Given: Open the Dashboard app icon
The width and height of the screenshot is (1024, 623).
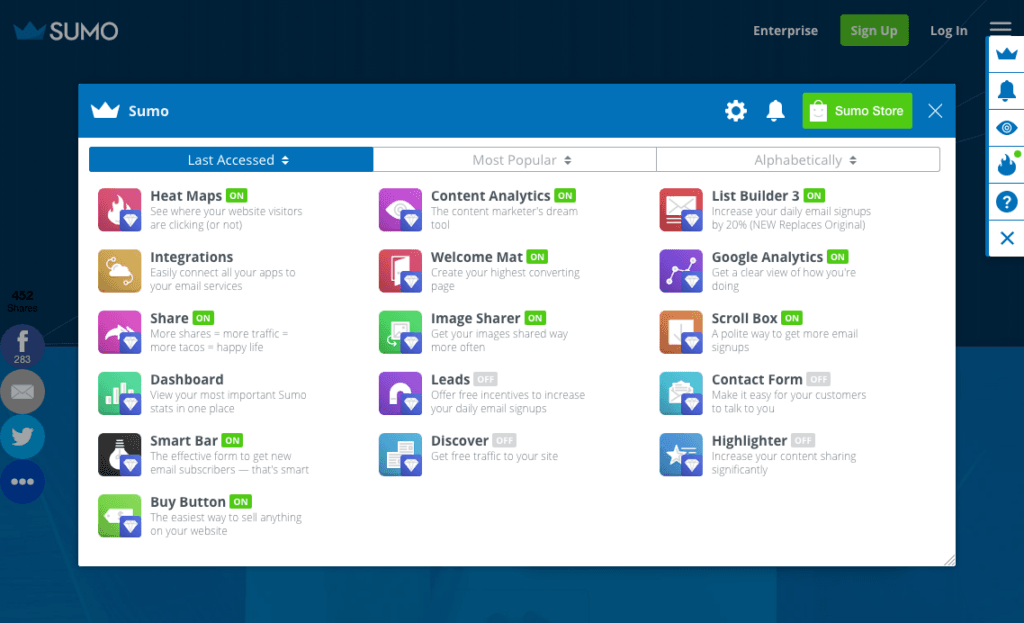Looking at the screenshot, I should [x=120, y=394].
